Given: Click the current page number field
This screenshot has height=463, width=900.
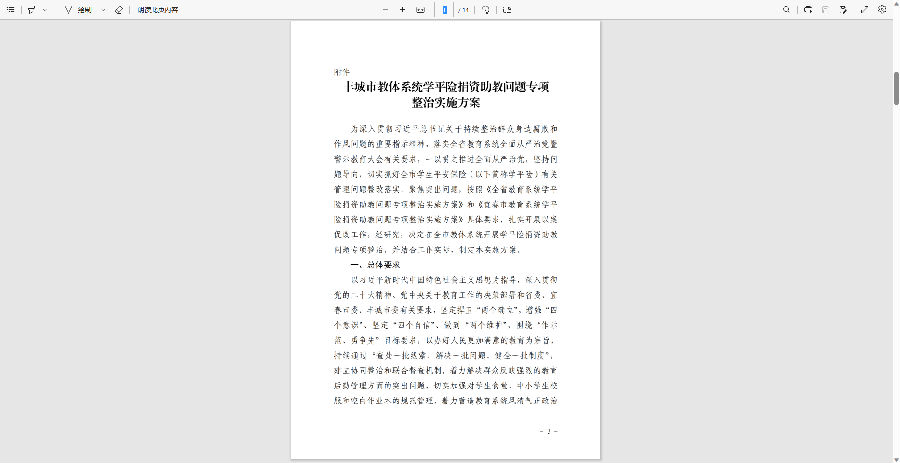Looking at the screenshot, I should [445, 10].
